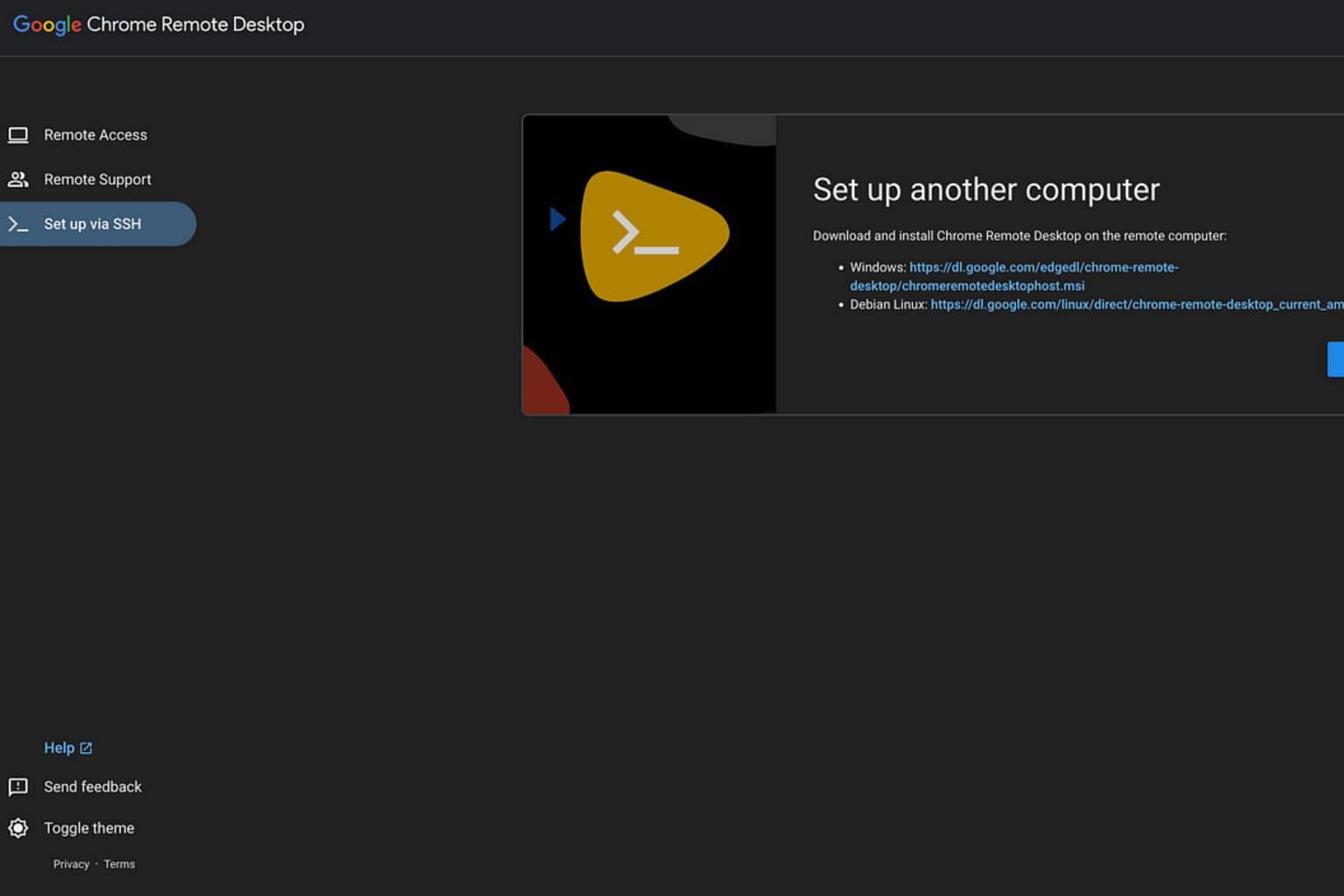
Task: Click the blue button at card edge
Action: (x=1335, y=360)
